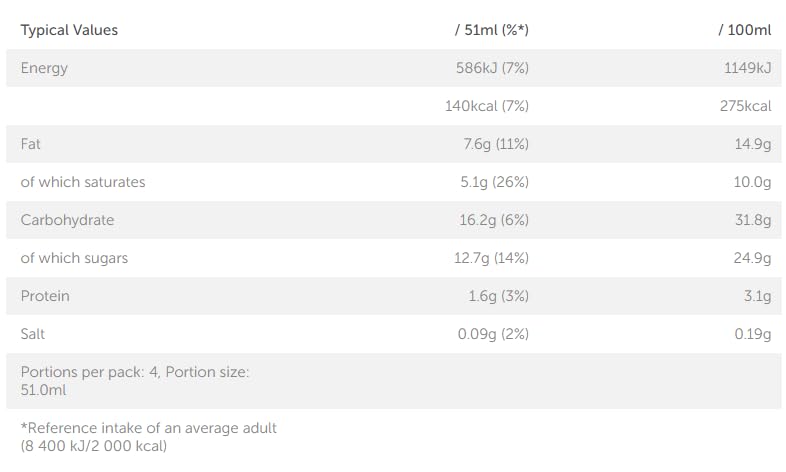Select the 7.6g (11%) fat value
This screenshot has width=786, height=472.
pos(496,144)
